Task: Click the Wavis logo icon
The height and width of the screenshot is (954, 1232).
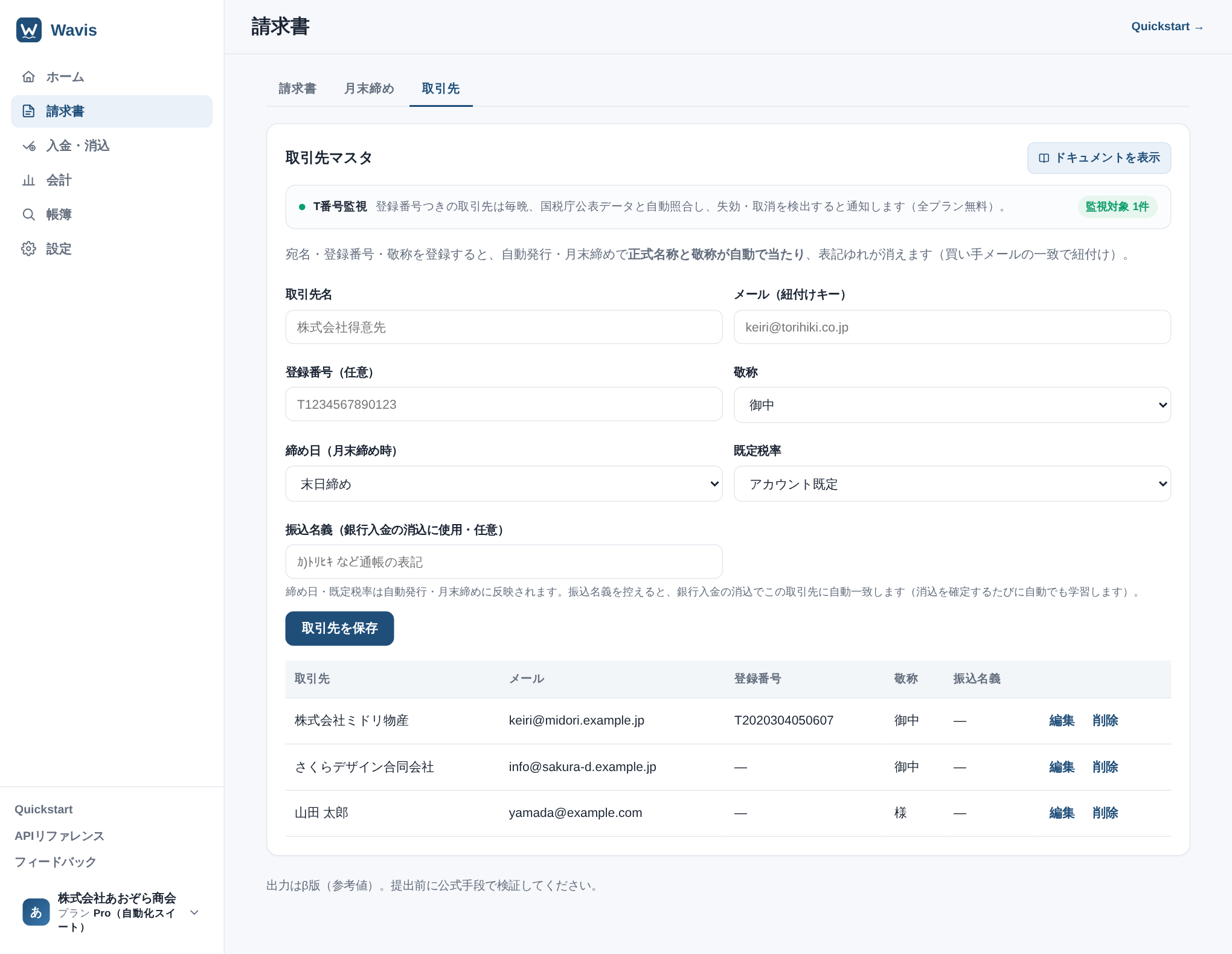Action: [x=29, y=30]
